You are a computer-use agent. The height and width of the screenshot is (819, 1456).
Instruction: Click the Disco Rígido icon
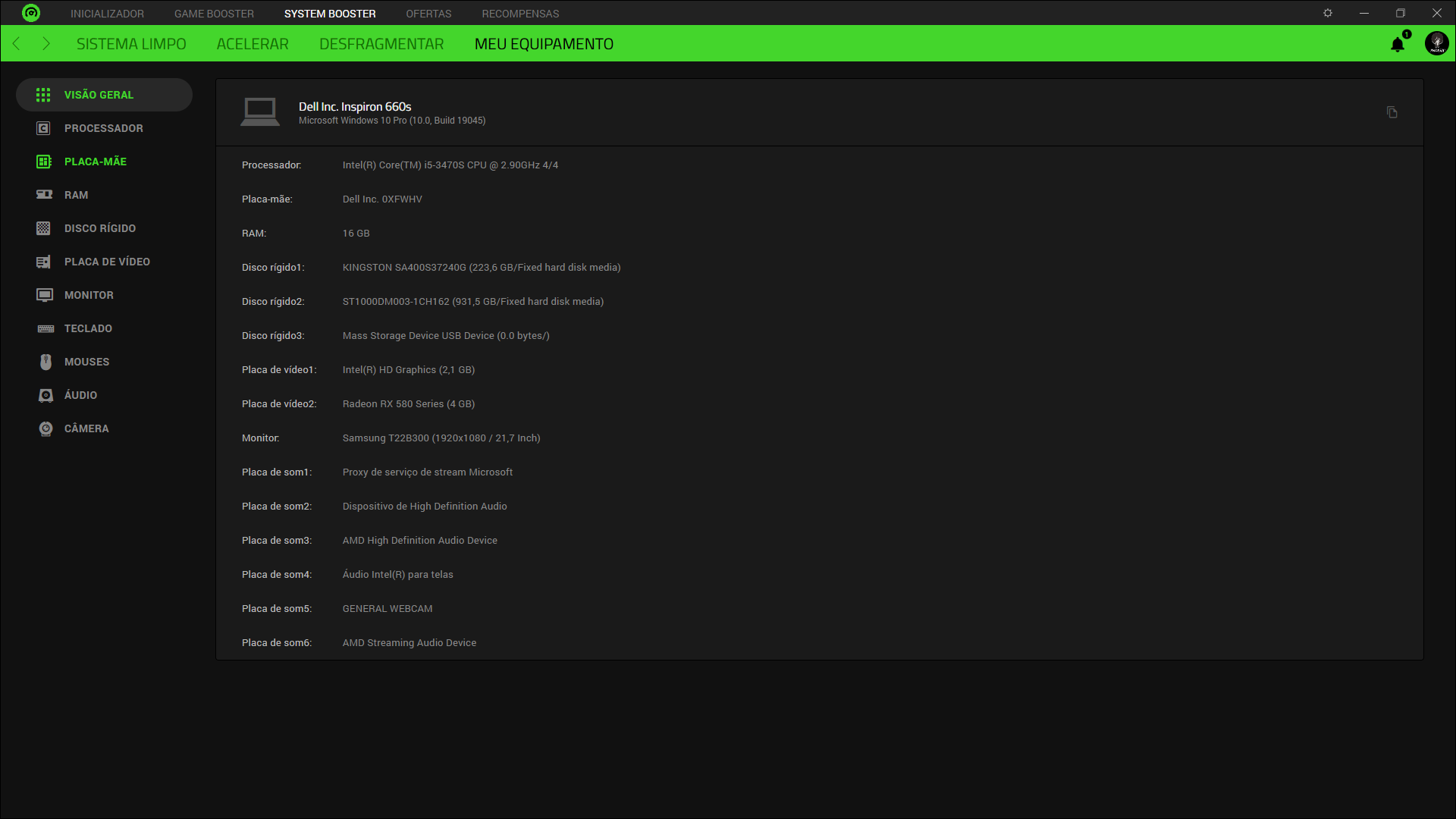click(43, 228)
